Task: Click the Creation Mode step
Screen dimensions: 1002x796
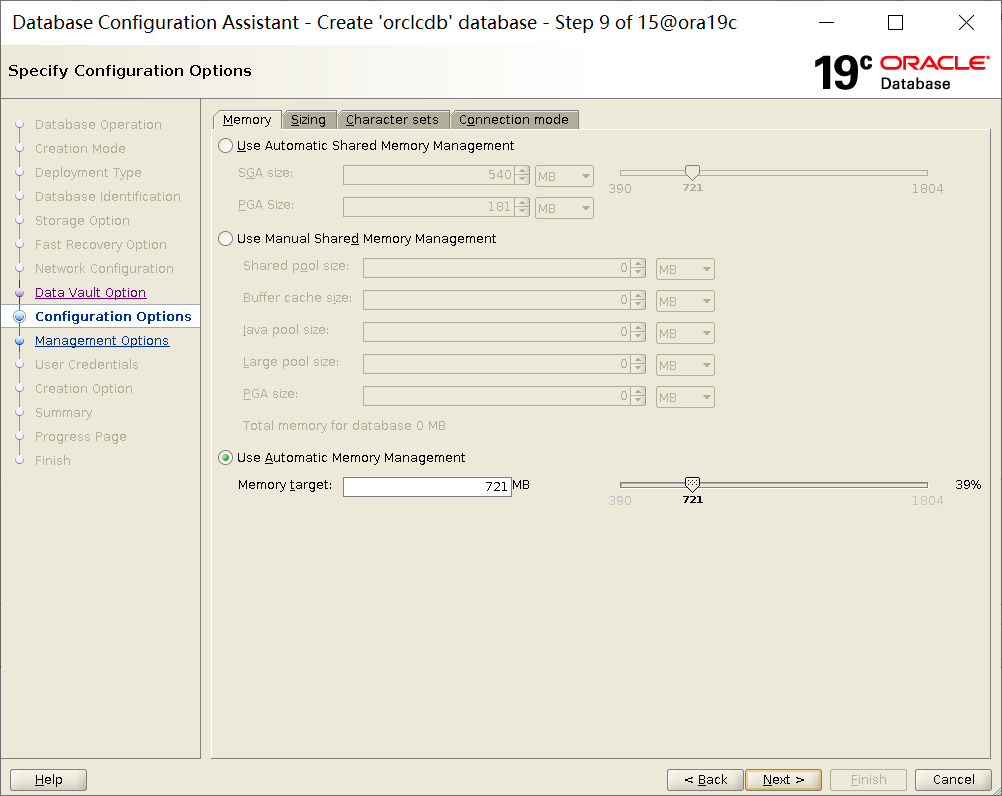Action: tap(81, 148)
